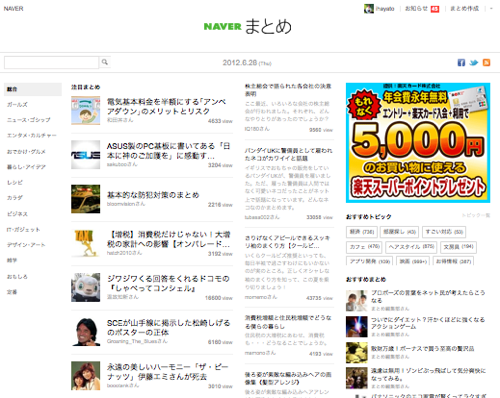Open the TAX figure thumbnail
Screen dimensions: 500x398
click(85, 243)
